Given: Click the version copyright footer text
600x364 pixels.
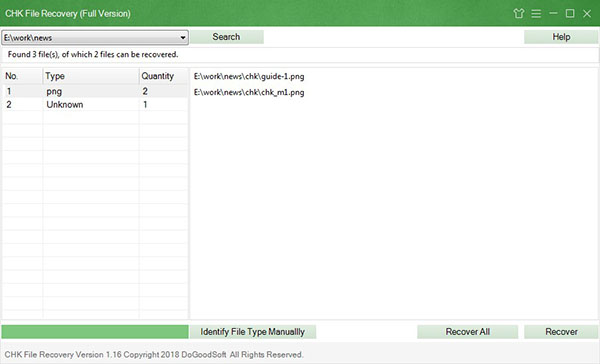Looking at the screenshot, I should (154, 354).
